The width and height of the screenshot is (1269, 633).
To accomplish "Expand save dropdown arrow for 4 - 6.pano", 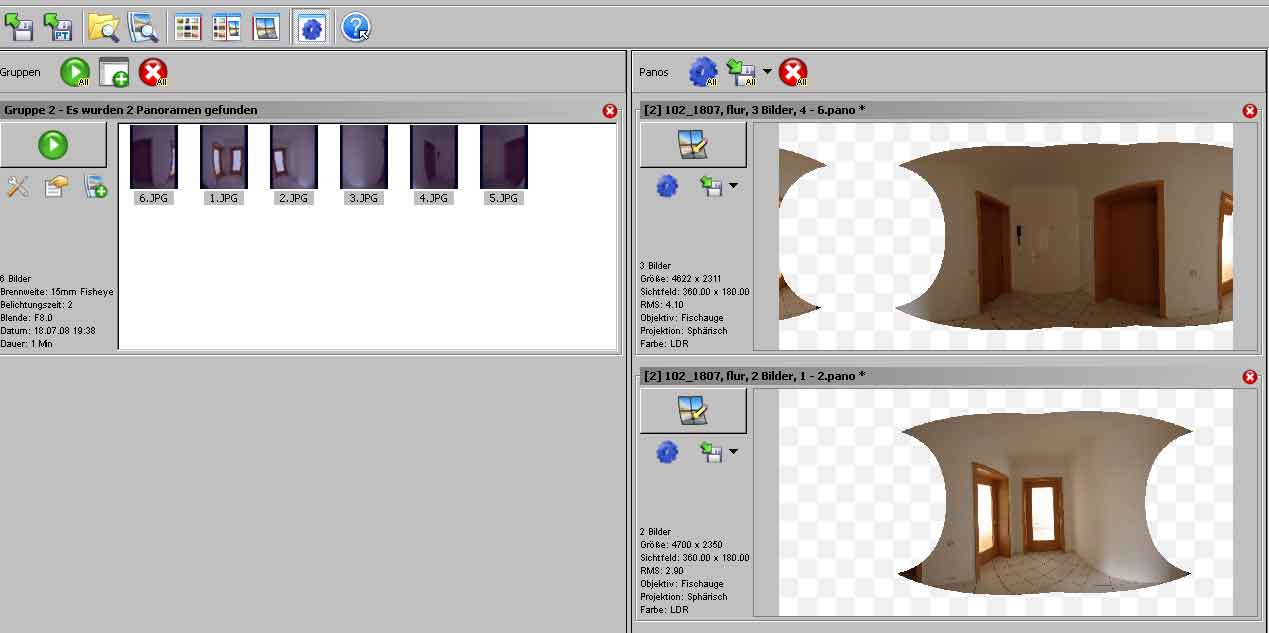I will 734,186.
